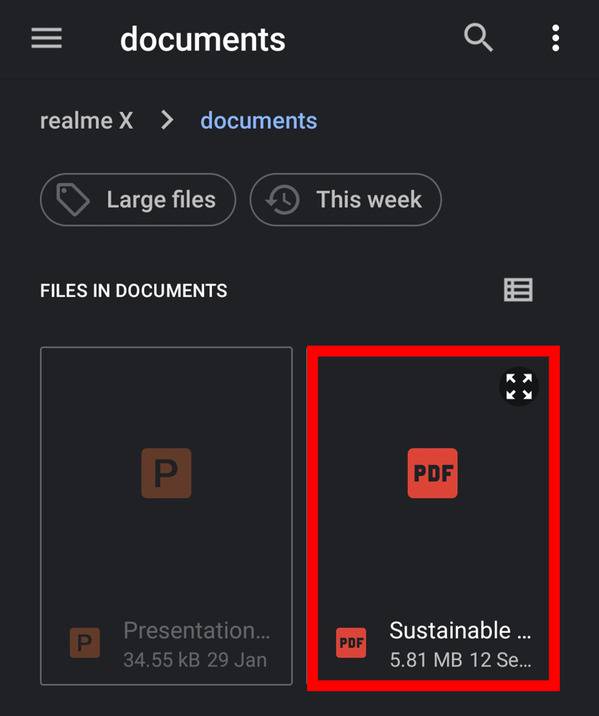Tap the documents title in toolbar
Image resolution: width=599 pixels, height=716 pixels.
click(x=203, y=39)
